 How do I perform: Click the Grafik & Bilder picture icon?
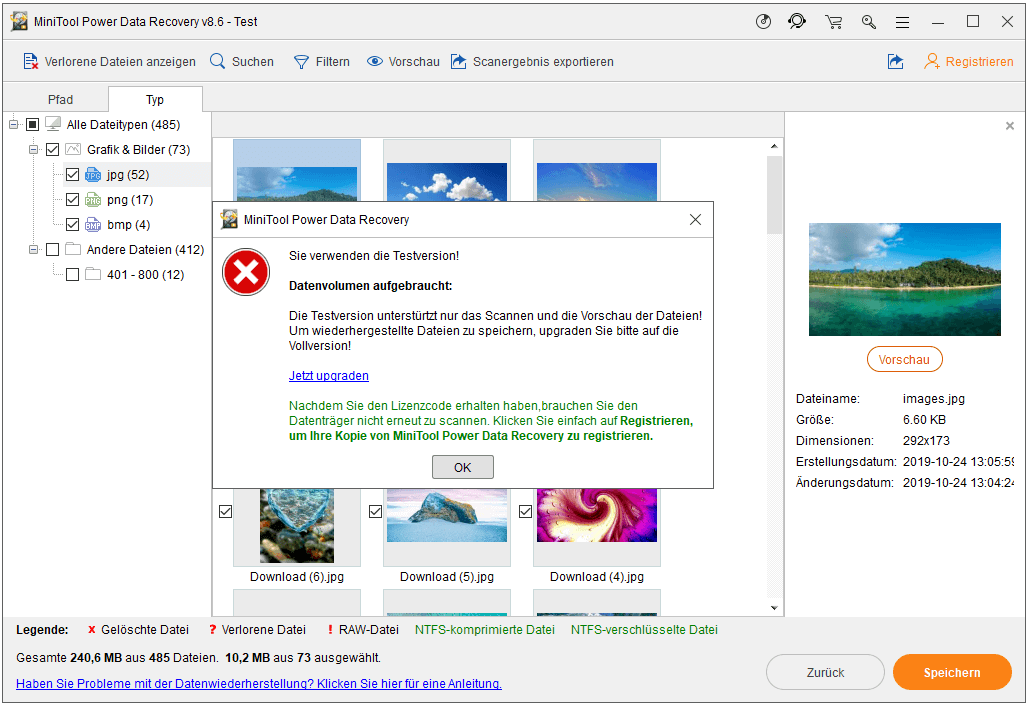pyautogui.click(x=73, y=150)
